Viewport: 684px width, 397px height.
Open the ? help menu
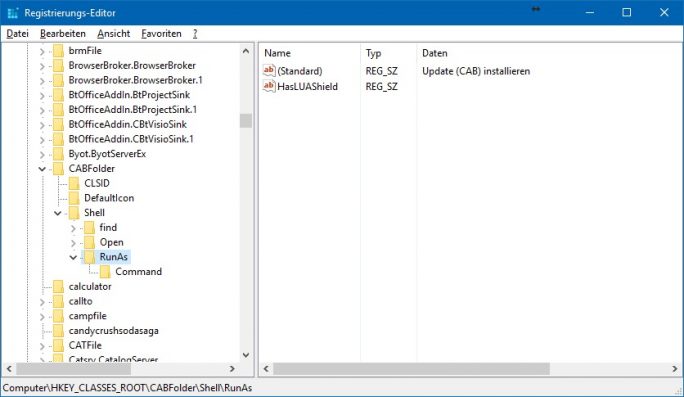tap(195, 34)
